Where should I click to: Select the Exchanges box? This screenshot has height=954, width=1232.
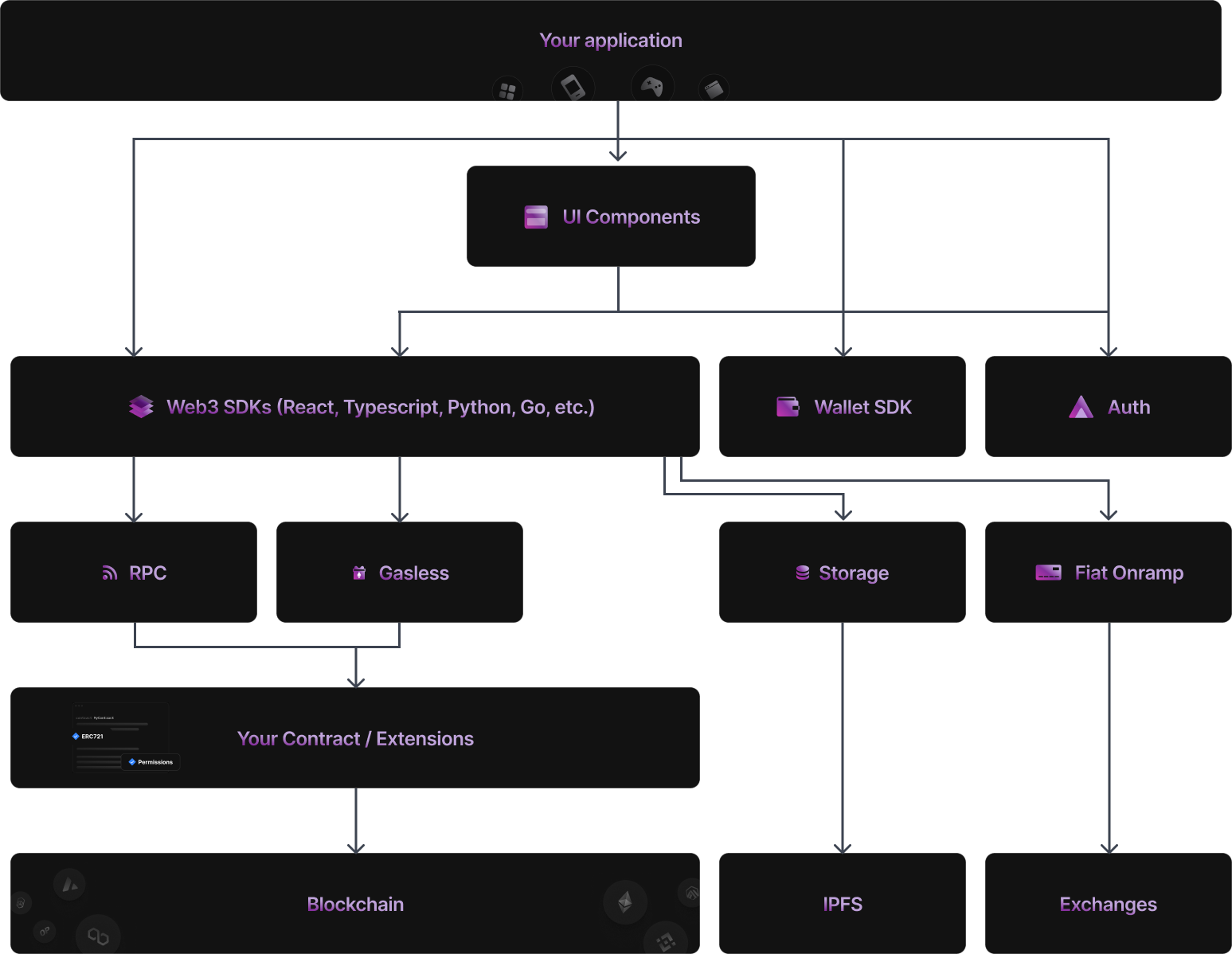1108,904
